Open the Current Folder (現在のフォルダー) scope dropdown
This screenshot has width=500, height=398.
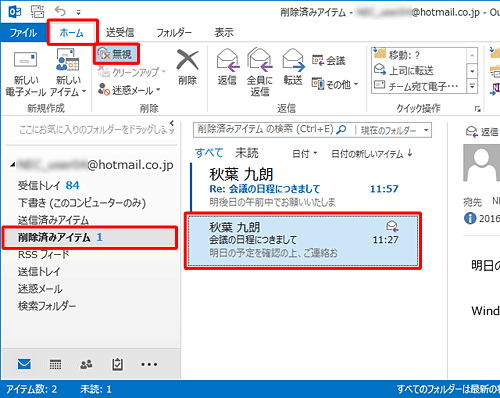[x=395, y=130]
